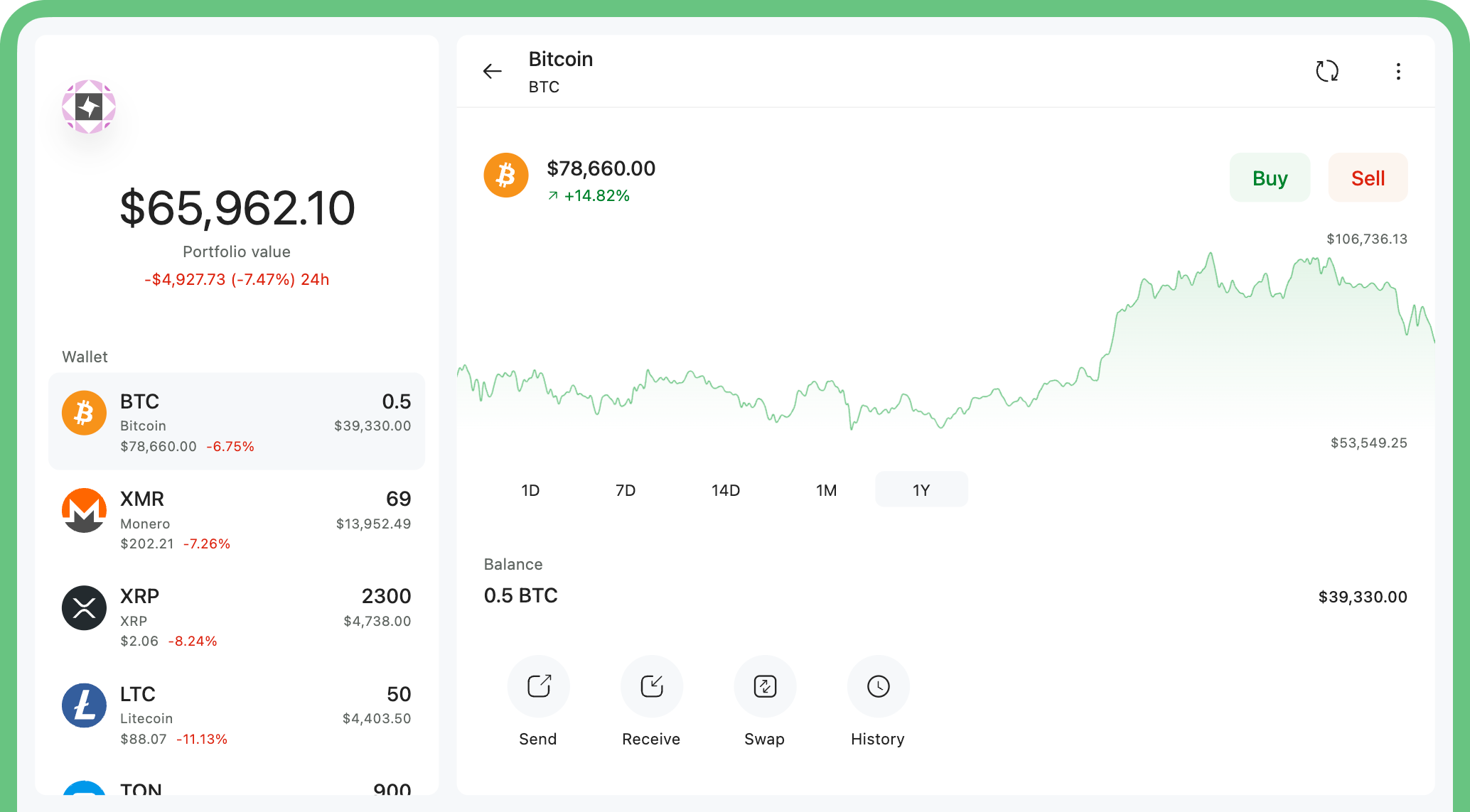
Task: Select the 14D chart period
Action: (x=726, y=490)
